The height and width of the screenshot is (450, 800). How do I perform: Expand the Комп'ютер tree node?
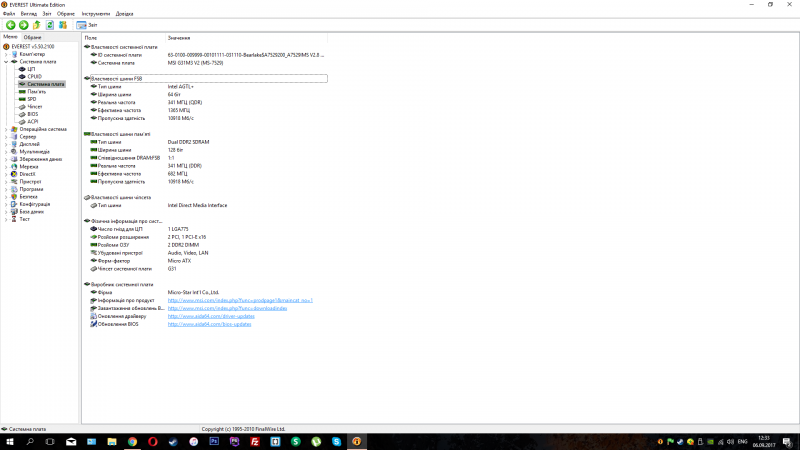6,54
